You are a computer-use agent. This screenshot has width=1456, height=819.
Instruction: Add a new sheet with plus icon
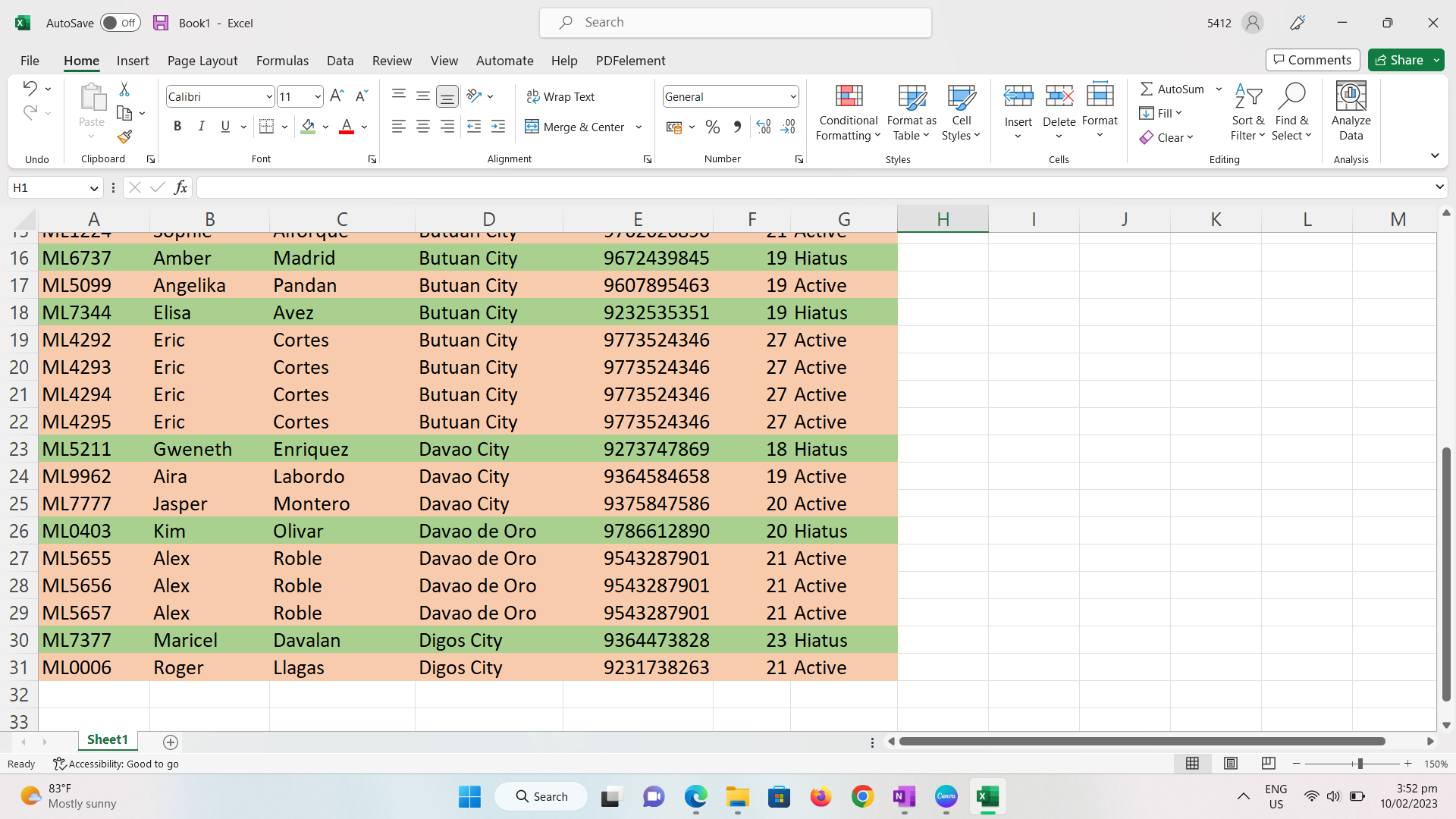[x=171, y=742]
